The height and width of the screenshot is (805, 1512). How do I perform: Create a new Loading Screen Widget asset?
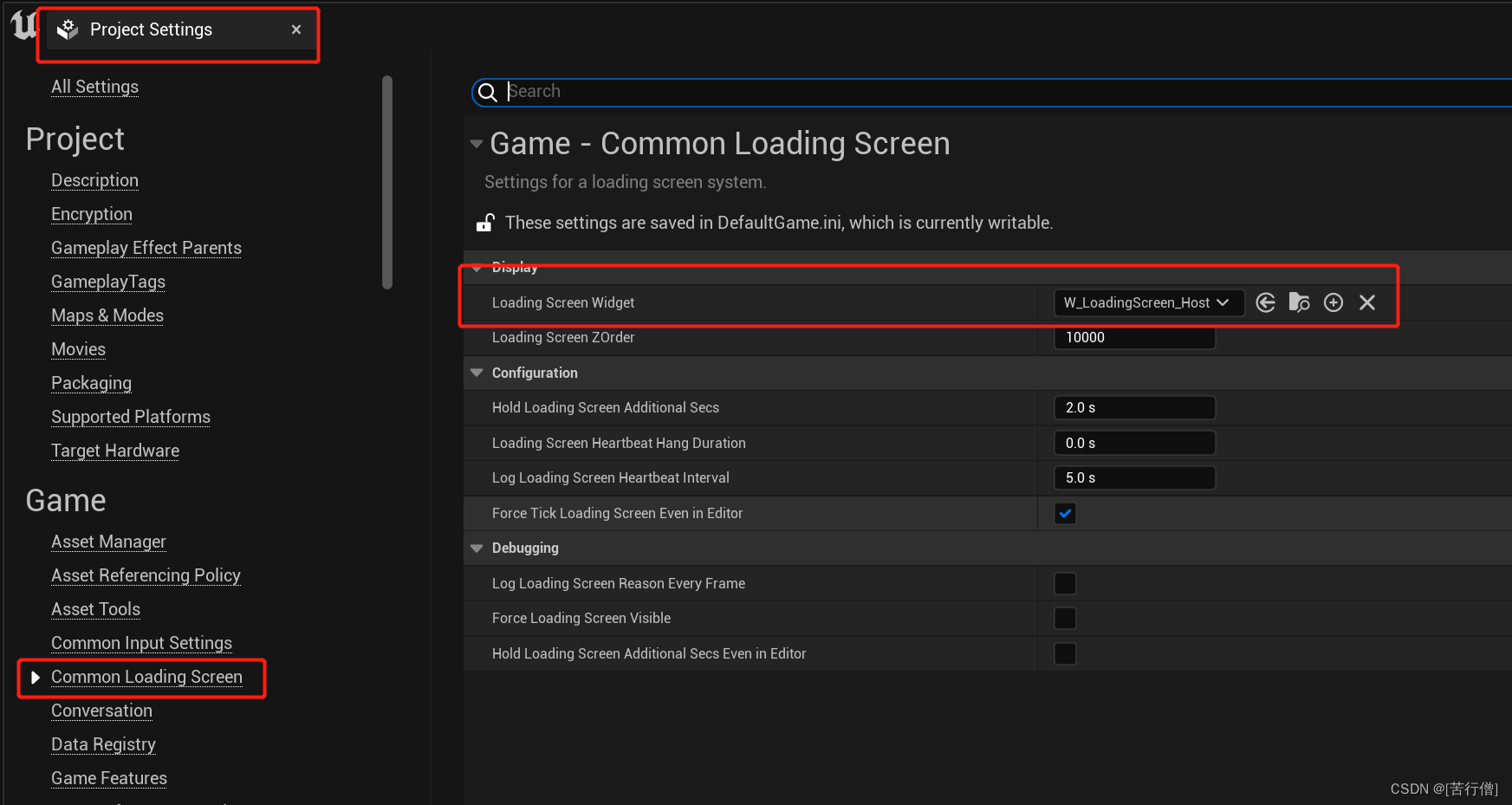coord(1333,302)
